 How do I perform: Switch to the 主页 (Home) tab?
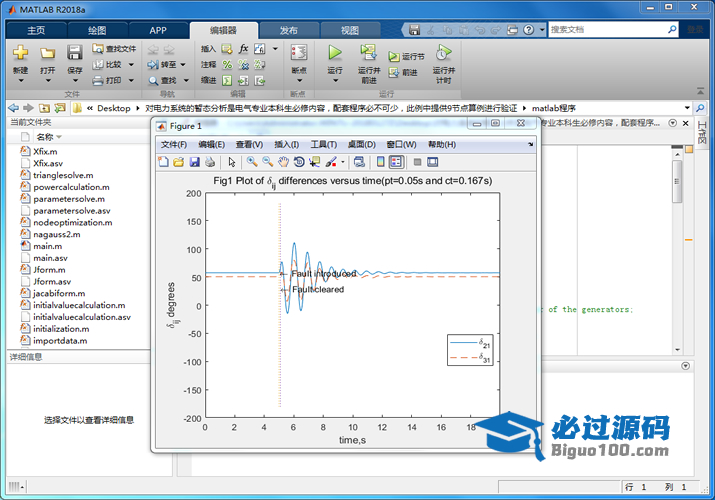coord(36,30)
